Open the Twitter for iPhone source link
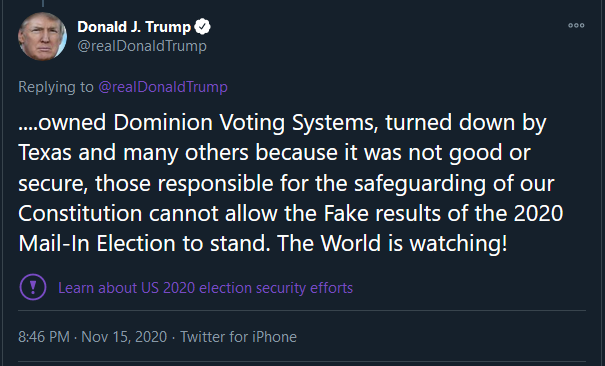 pyautogui.click(x=238, y=337)
